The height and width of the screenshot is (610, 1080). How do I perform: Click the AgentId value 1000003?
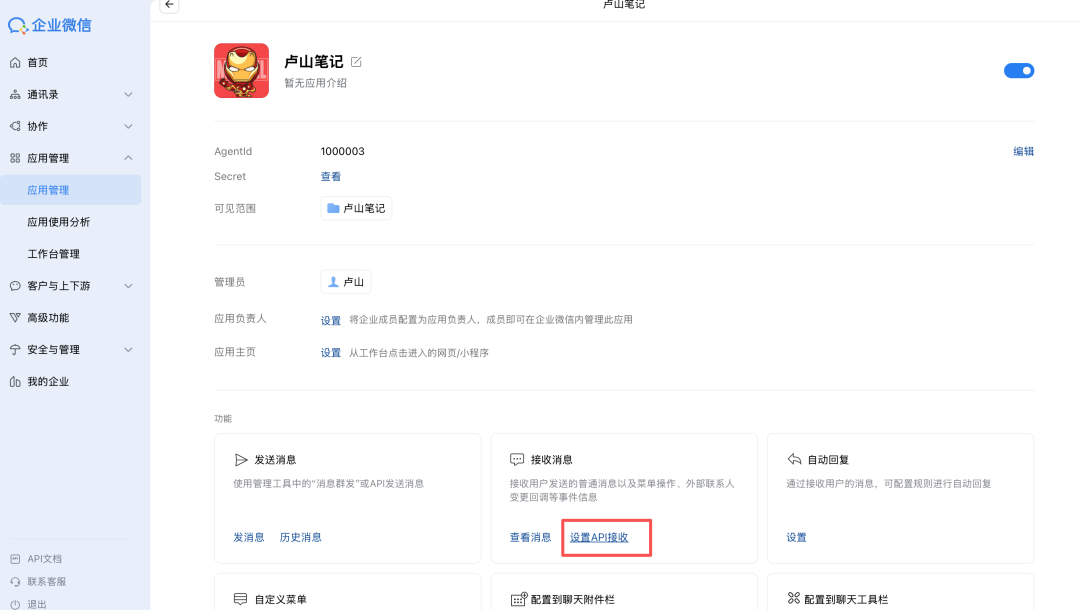(342, 151)
